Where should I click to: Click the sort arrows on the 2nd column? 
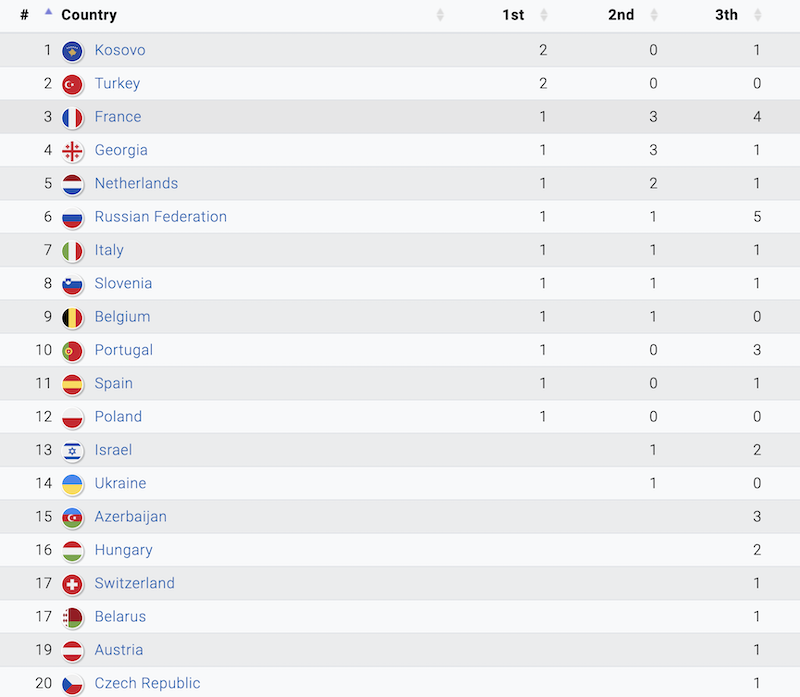click(653, 14)
